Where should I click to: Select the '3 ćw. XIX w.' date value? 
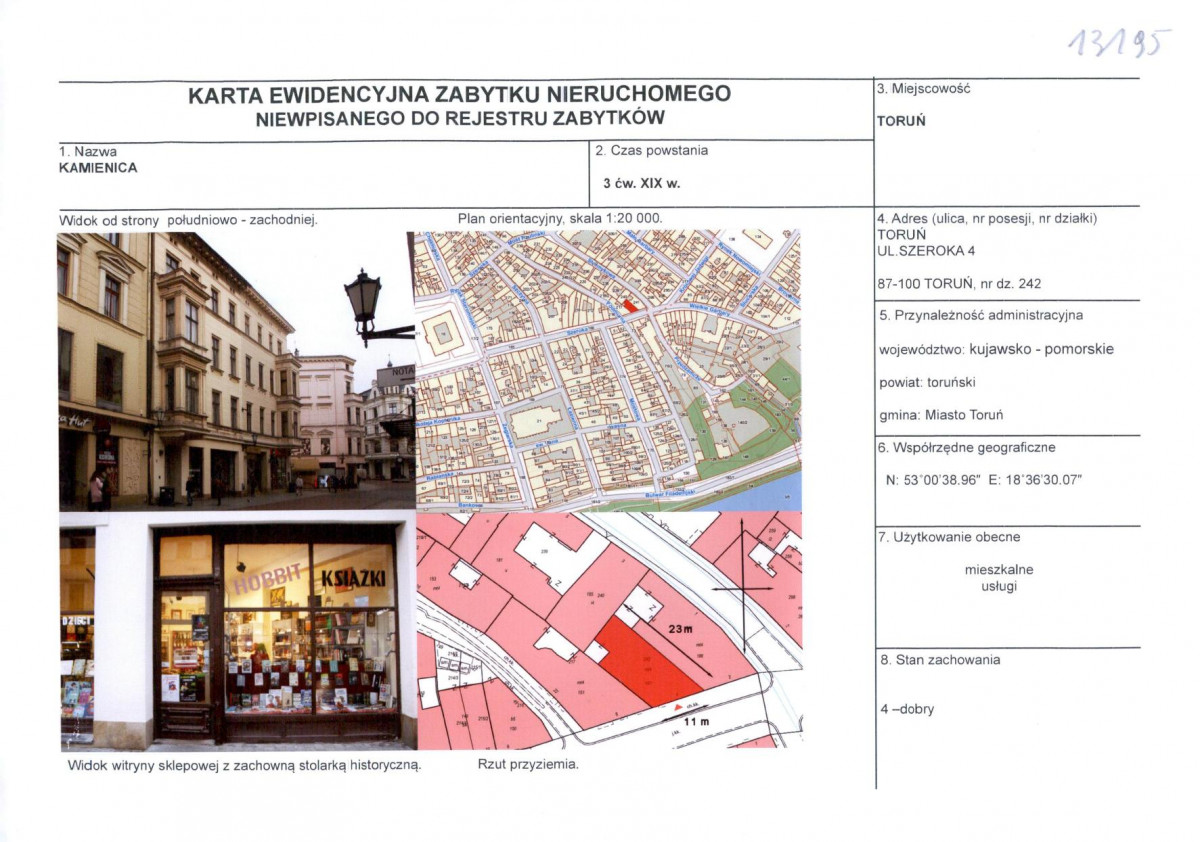pyautogui.click(x=641, y=184)
